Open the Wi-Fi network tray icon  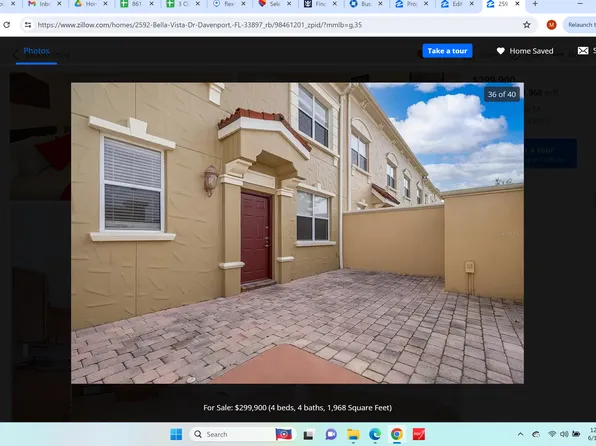pos(552,434)
